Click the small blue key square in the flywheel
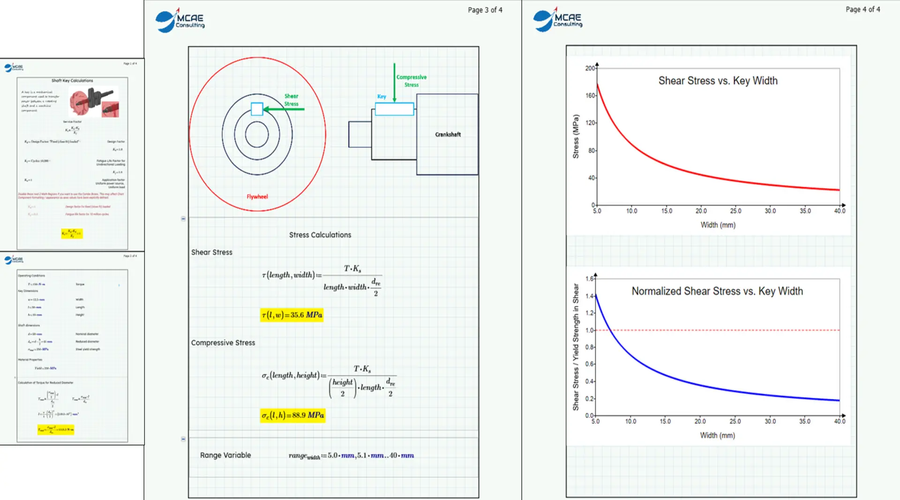 [x=256, y=108]
